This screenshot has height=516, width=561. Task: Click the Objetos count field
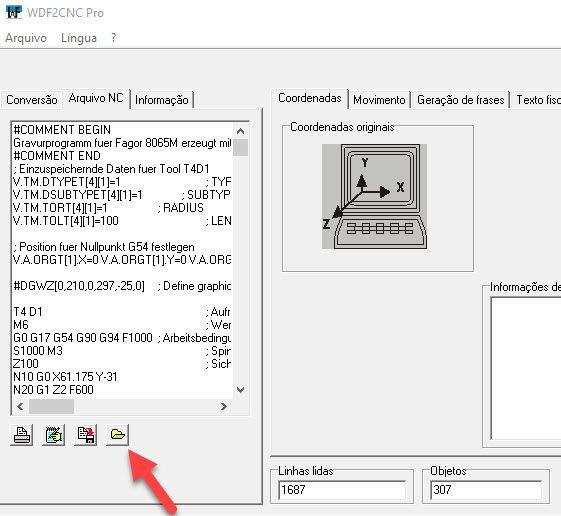tap(486, 490)
